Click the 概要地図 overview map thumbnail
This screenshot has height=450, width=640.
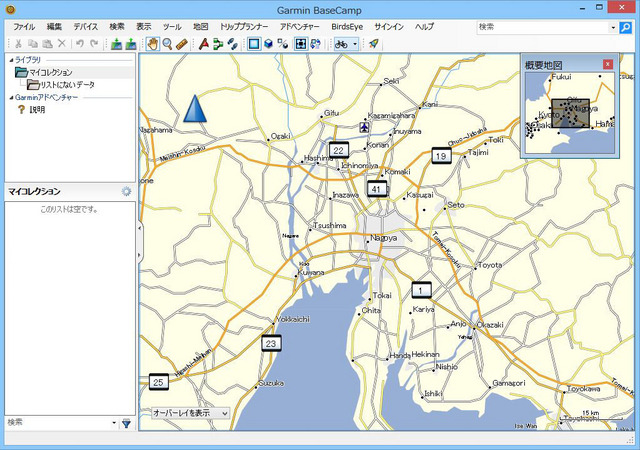[x=570, y=113]
